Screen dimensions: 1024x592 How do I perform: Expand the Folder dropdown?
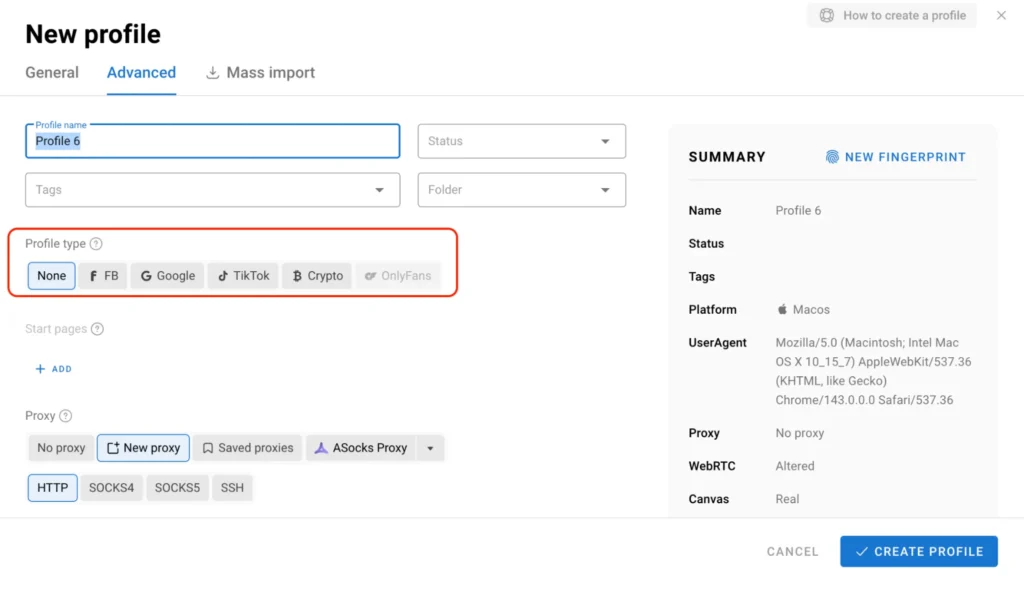[x=521, y=190]
